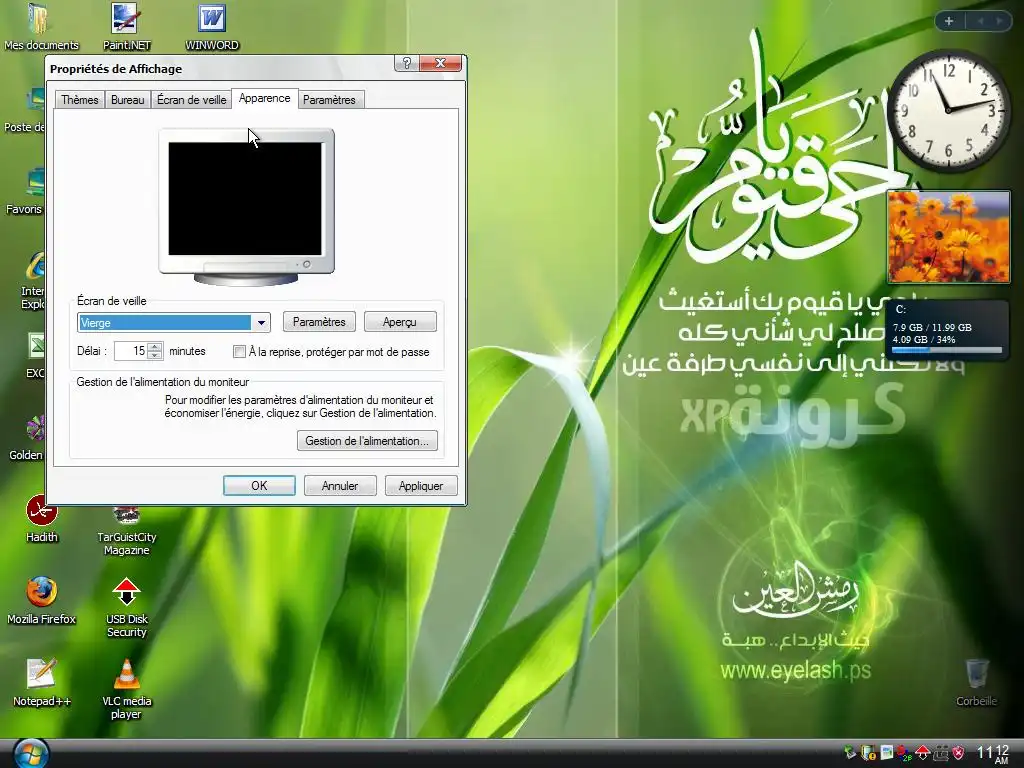Launch Mozilla Firefox from the desktop
The height and width of the screenshot is (768, 1024).
click(41, 601)
